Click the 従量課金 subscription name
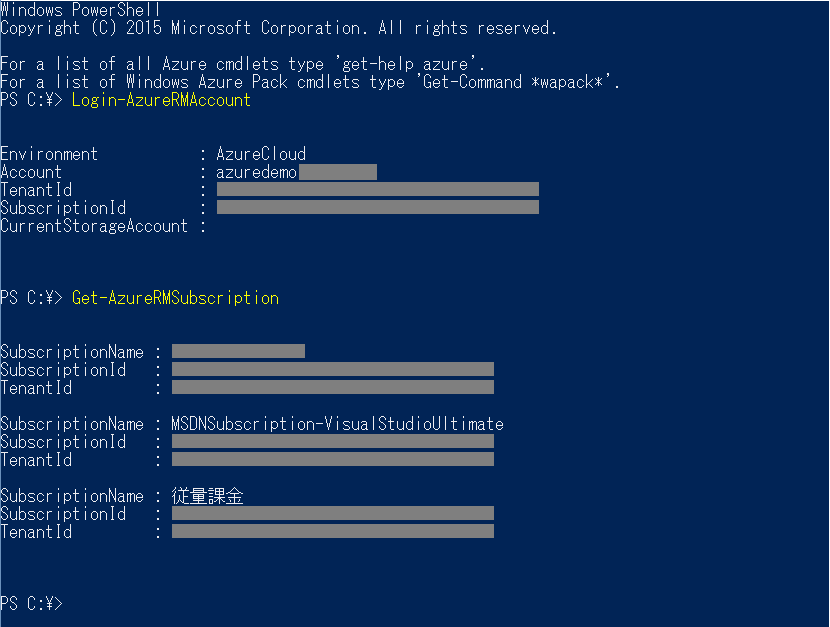 (x=208, y=496)
